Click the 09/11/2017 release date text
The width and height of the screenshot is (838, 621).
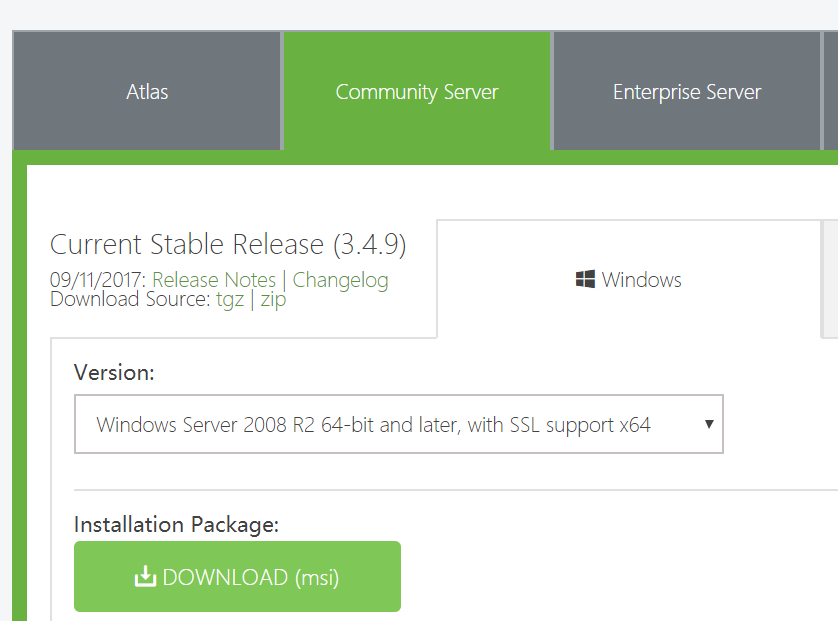pos(98,280)
